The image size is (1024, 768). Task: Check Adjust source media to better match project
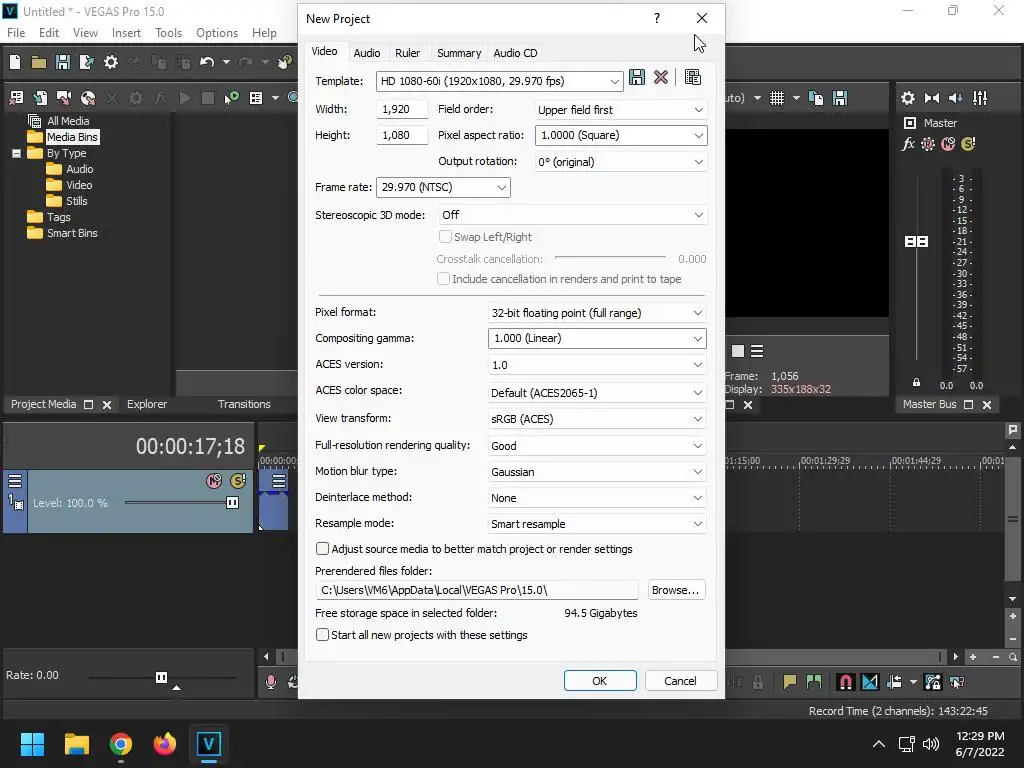point(322,549)
